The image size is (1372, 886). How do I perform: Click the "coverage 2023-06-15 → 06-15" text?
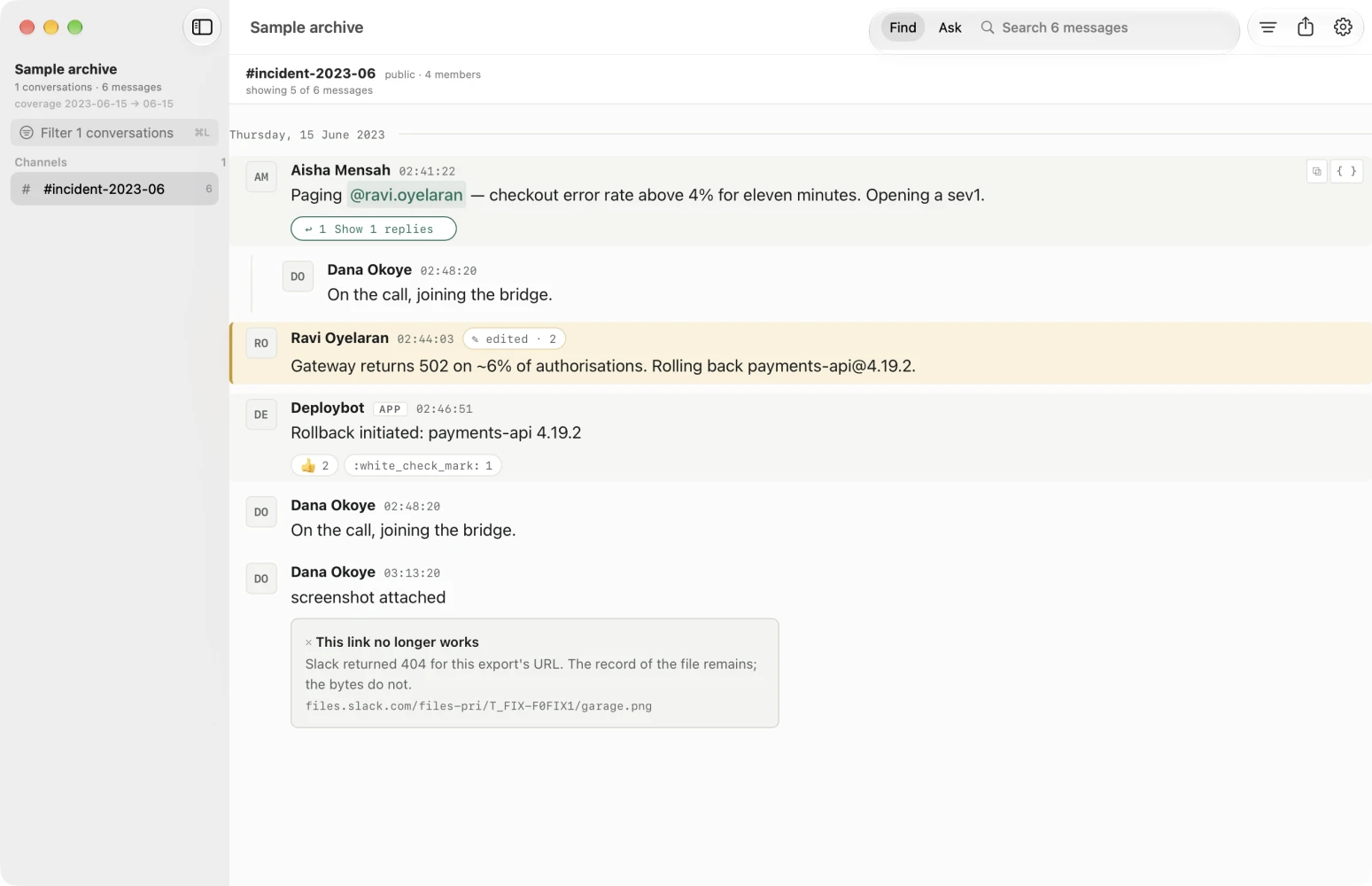tap(94, 104)
